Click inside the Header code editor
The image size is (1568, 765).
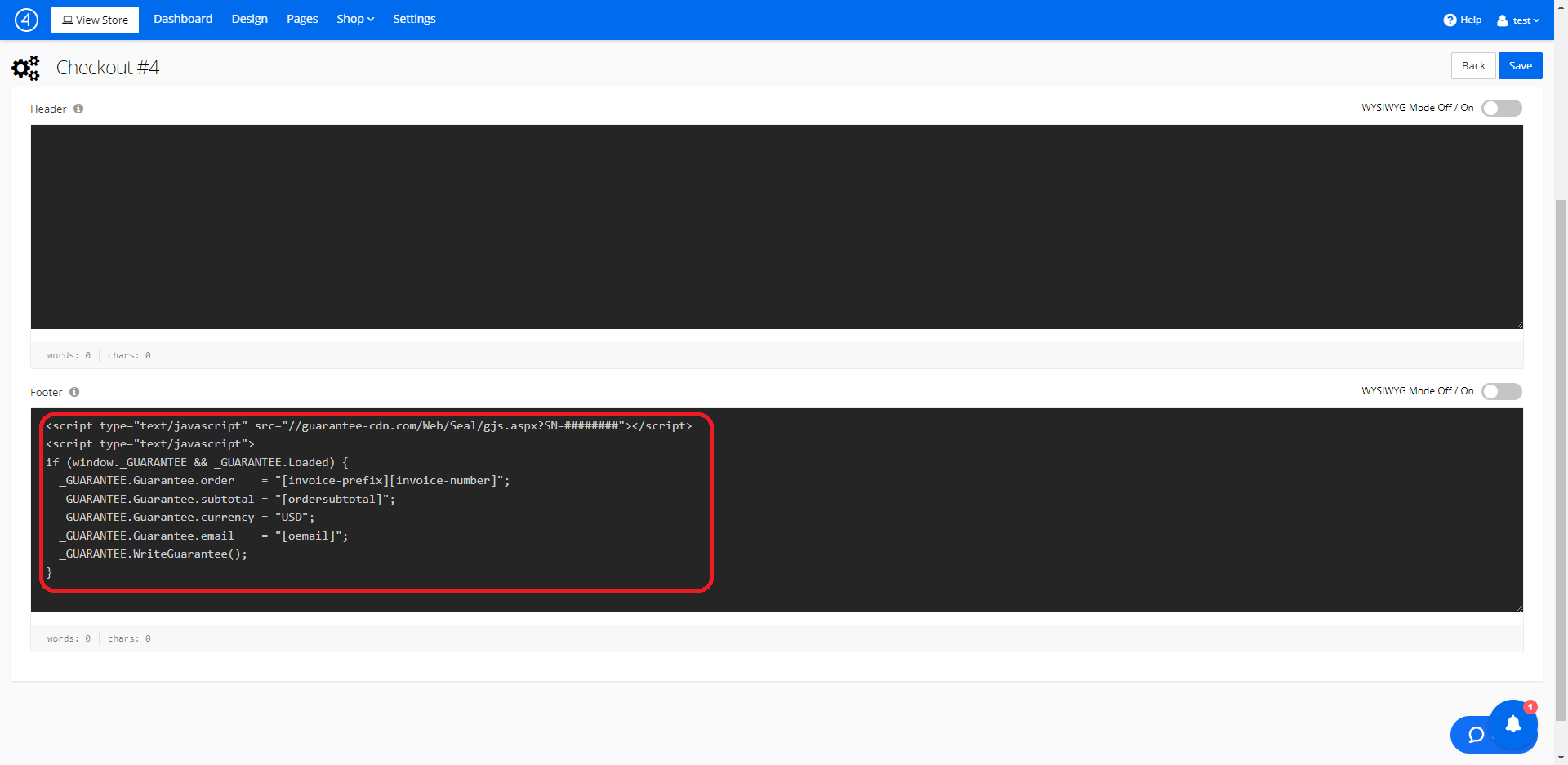(x=777, y=227)
